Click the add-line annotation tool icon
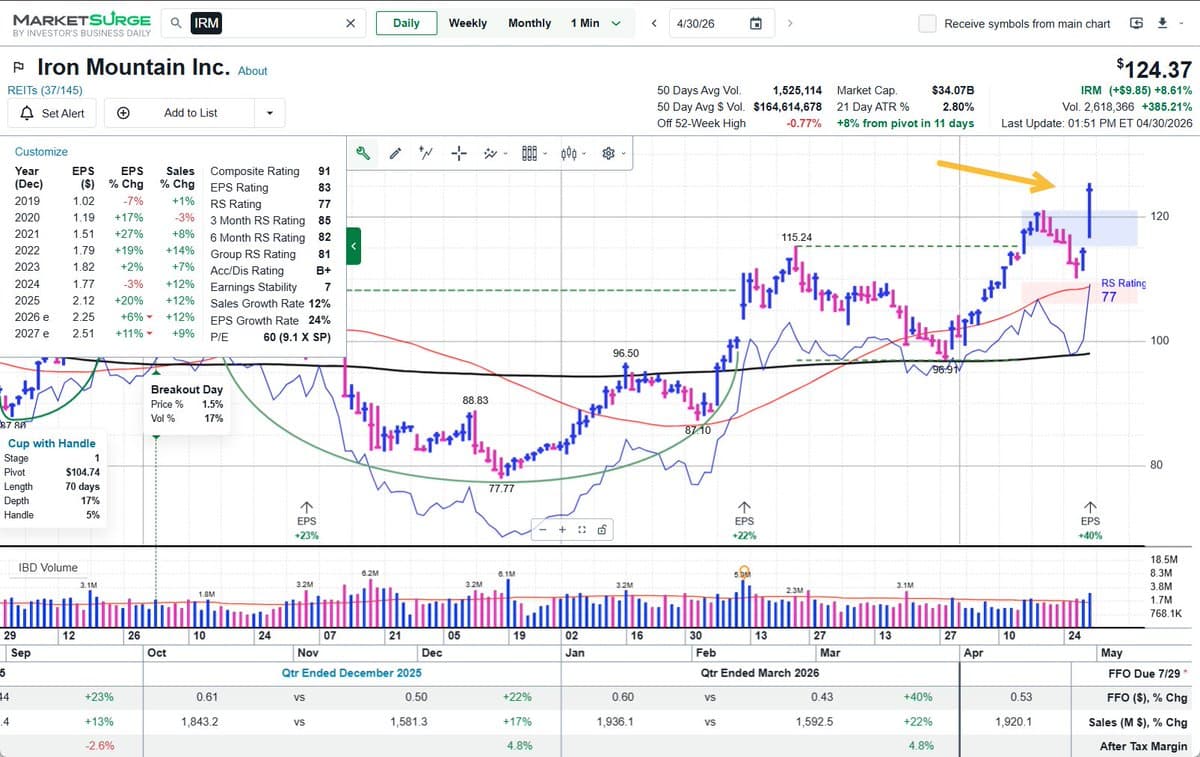Image resolution: width=1200 pixels, height=757 pixels. tap(426, 153)
